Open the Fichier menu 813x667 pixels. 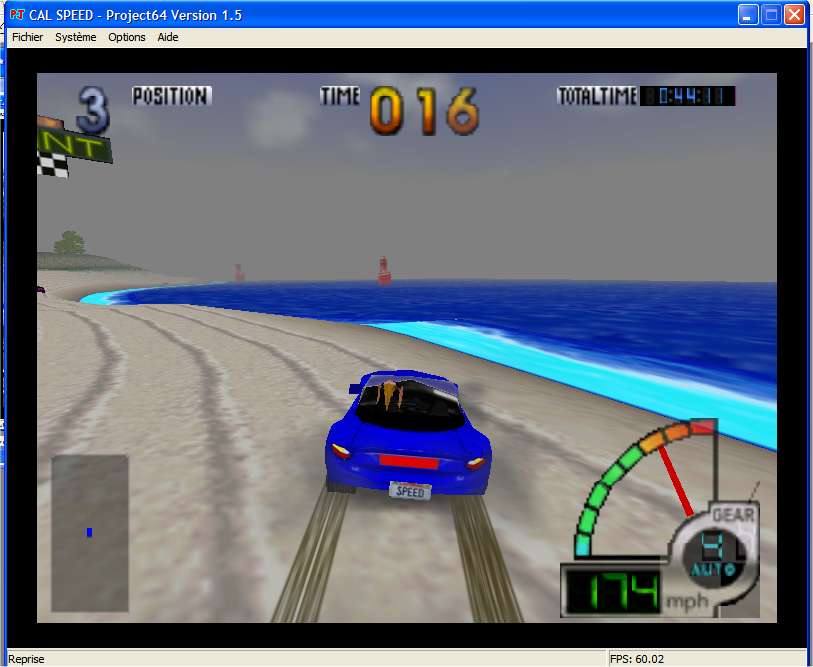27,37
